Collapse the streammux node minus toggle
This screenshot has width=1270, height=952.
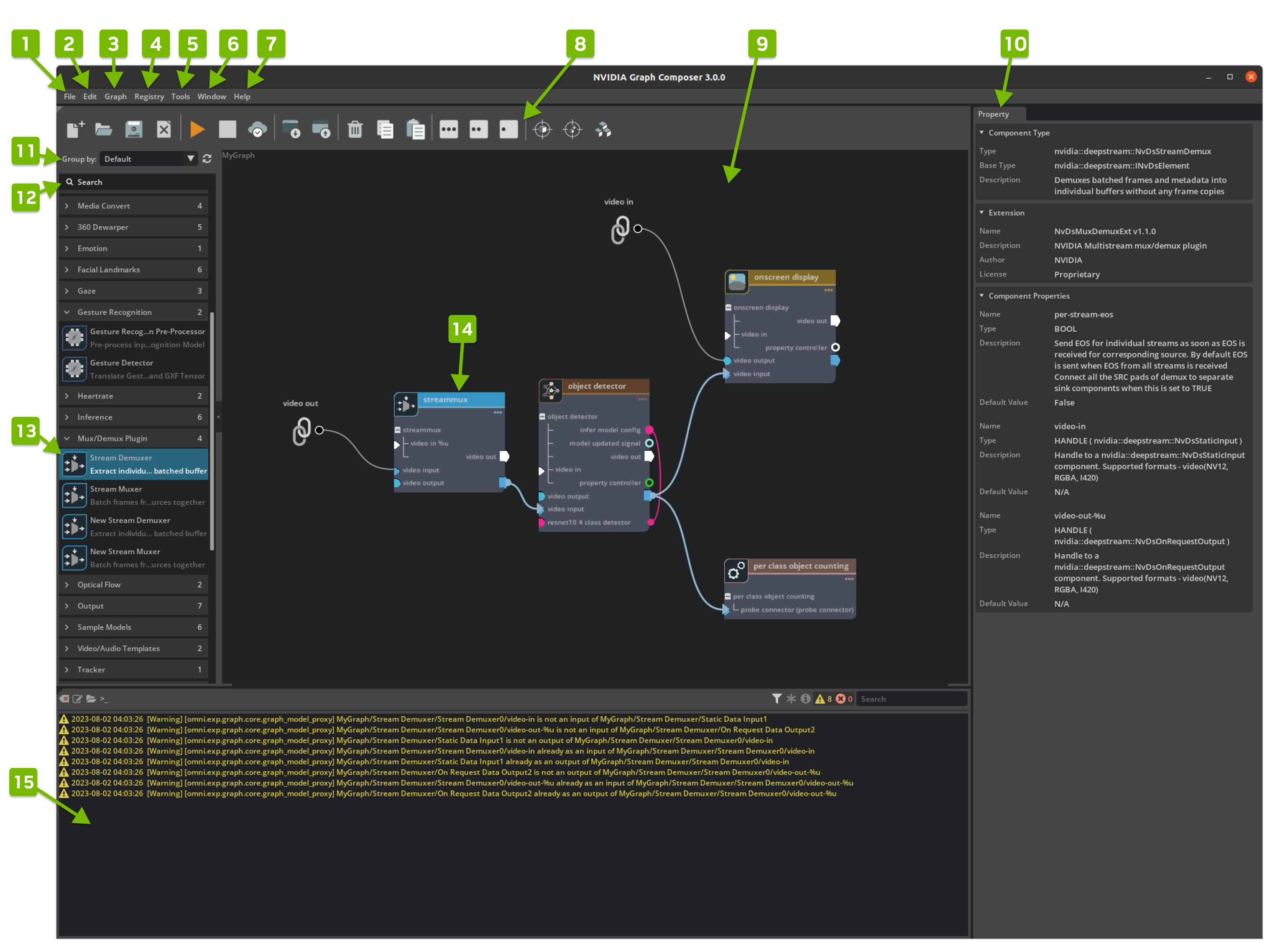tap(397, 430)
